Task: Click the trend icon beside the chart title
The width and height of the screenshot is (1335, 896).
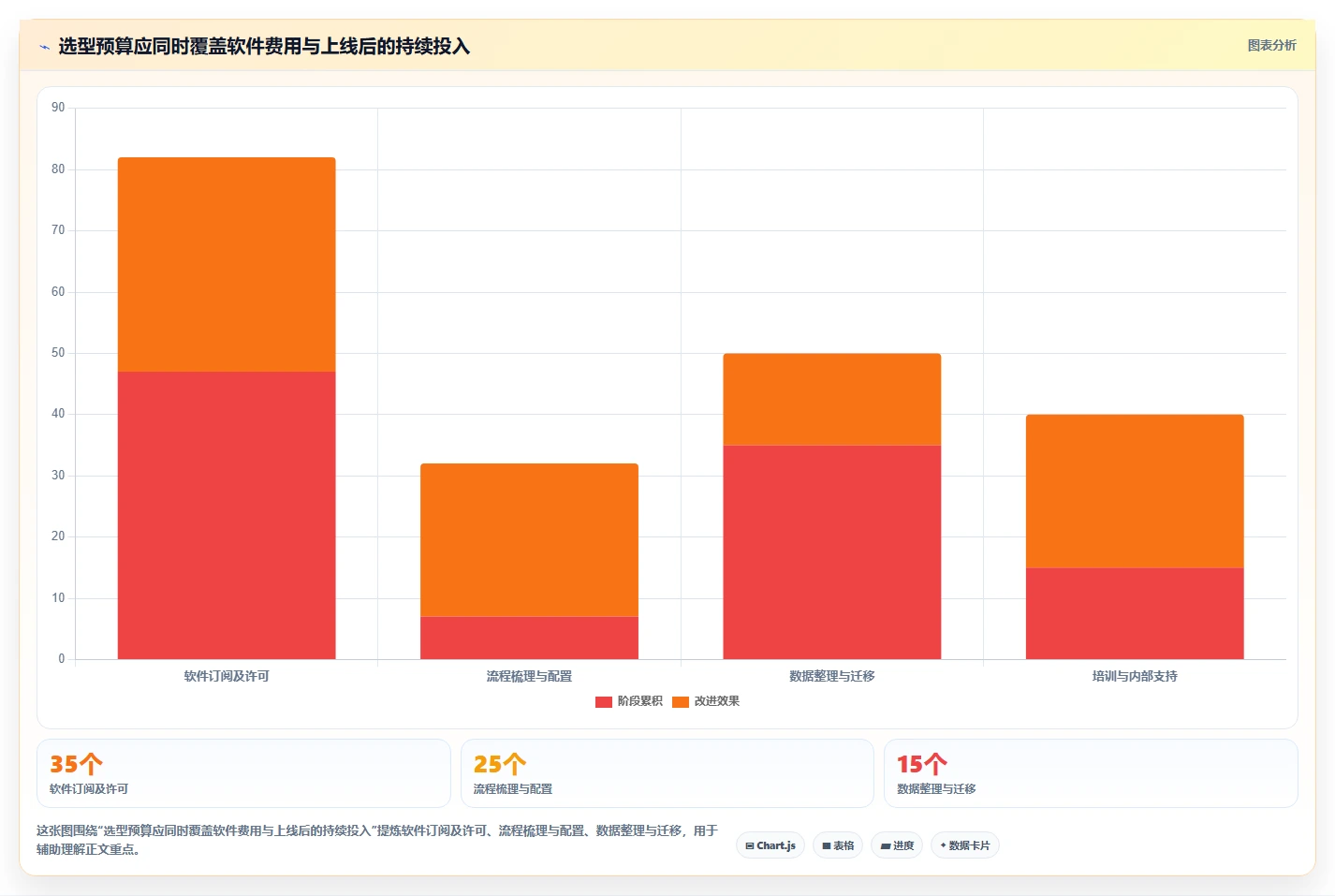Action: point(44,47)
